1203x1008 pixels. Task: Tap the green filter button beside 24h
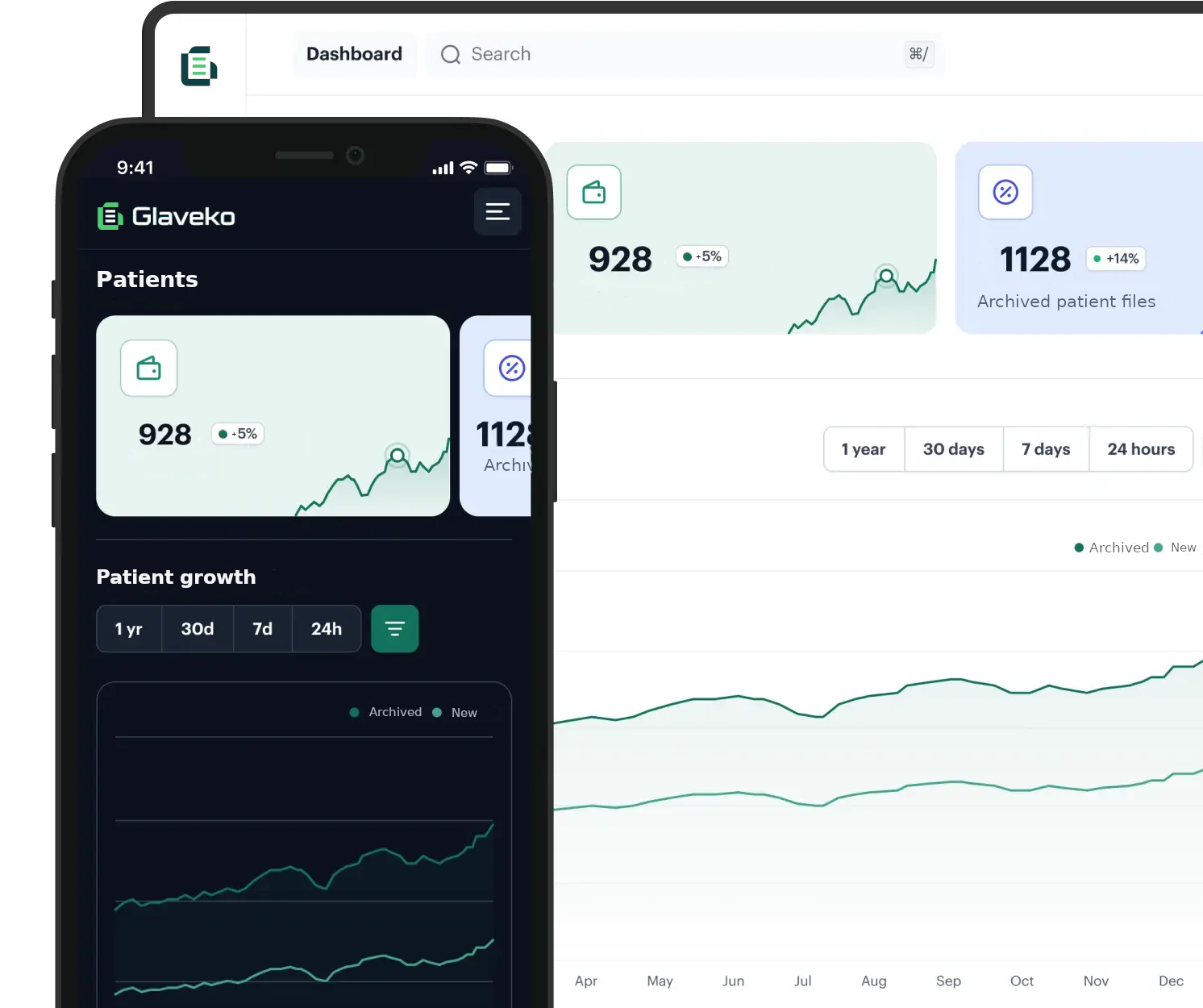point(394,629)
